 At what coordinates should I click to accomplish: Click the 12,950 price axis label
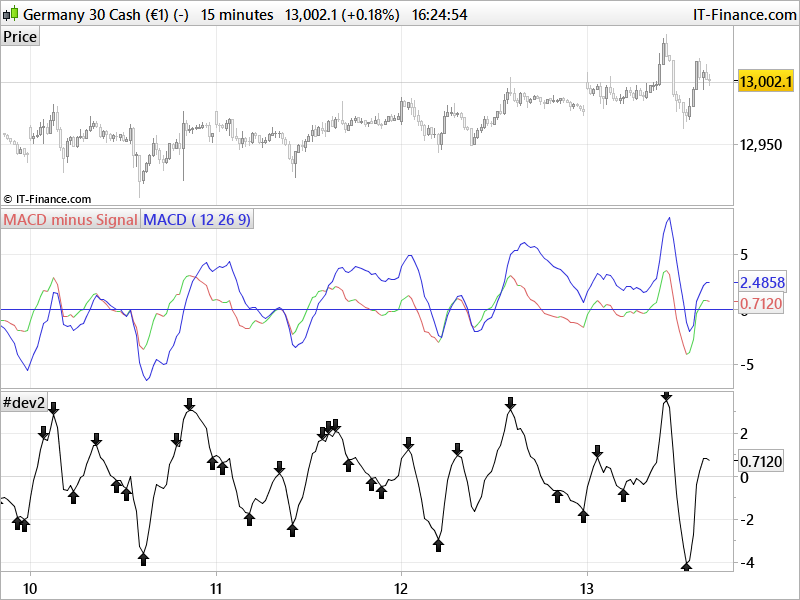(x=760, y=145)
